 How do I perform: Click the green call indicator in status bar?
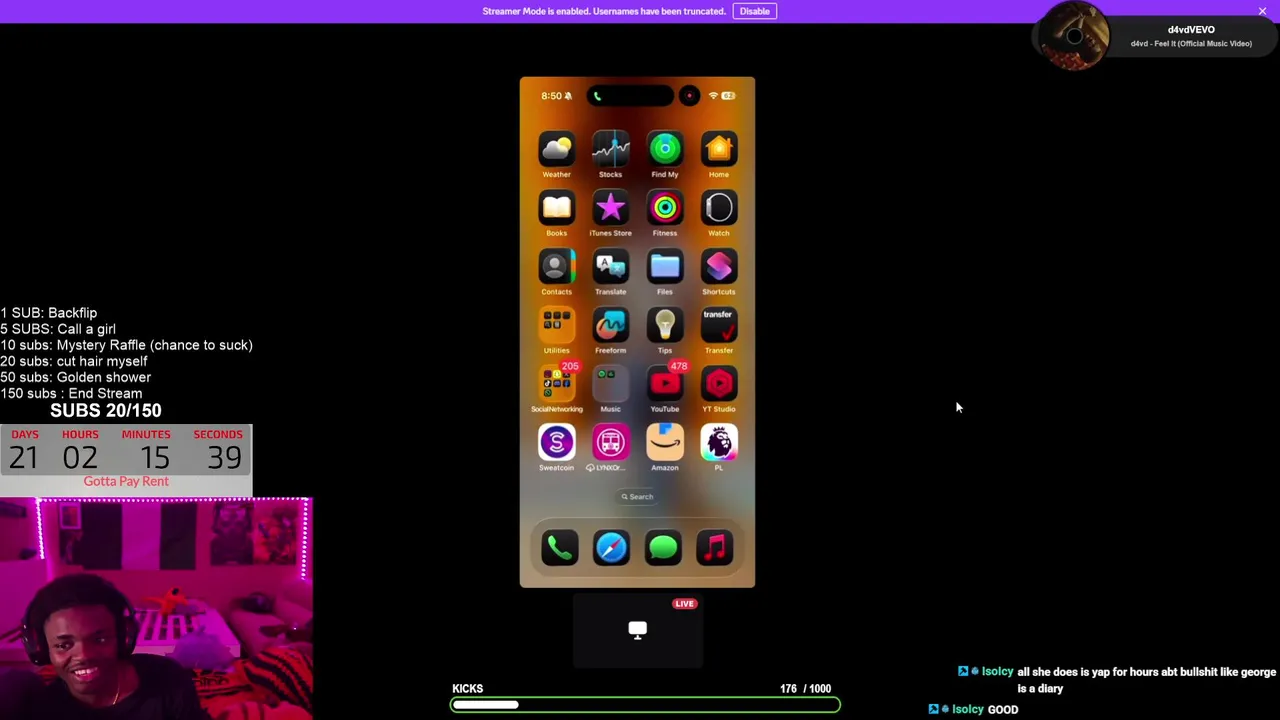[597, 96]
